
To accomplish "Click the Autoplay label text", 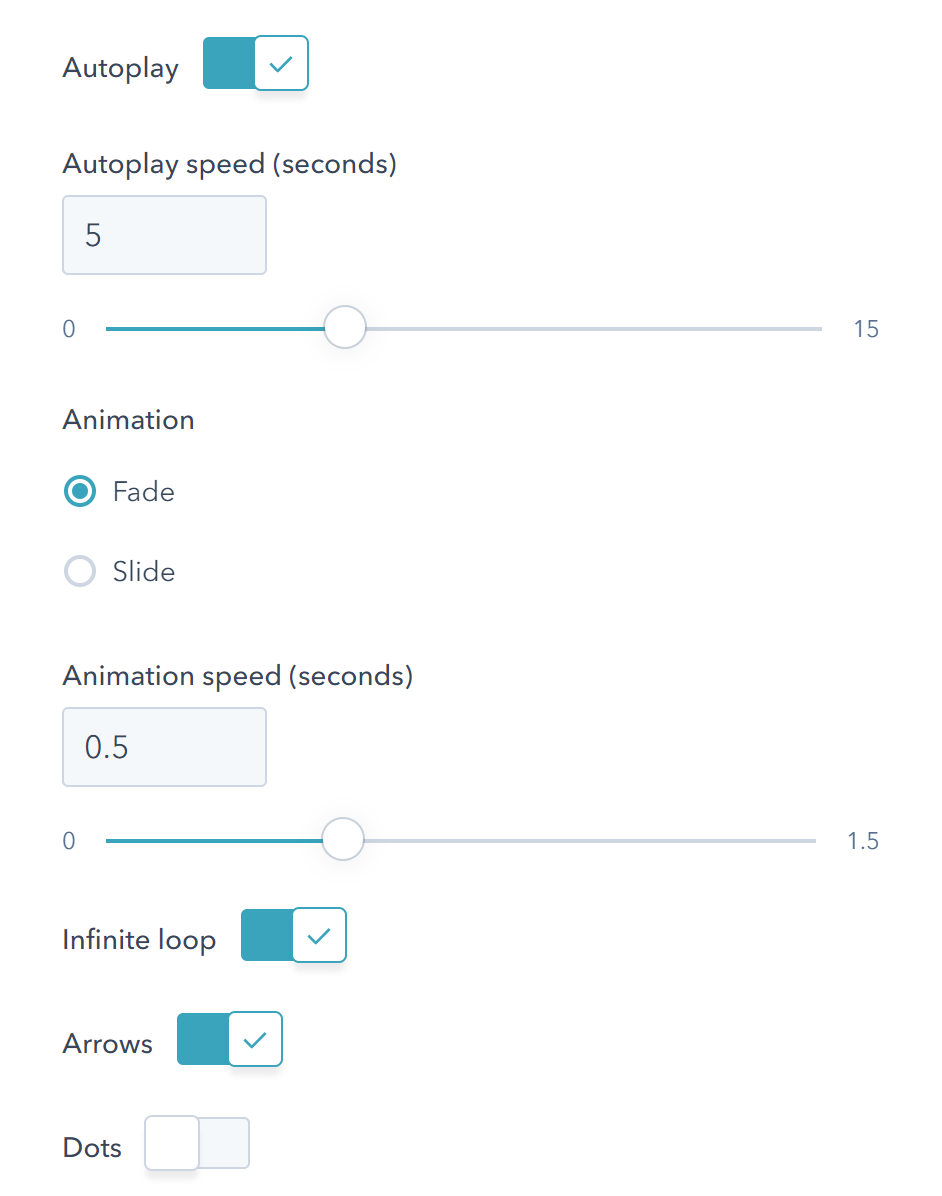I will click(x=121, y=68).
